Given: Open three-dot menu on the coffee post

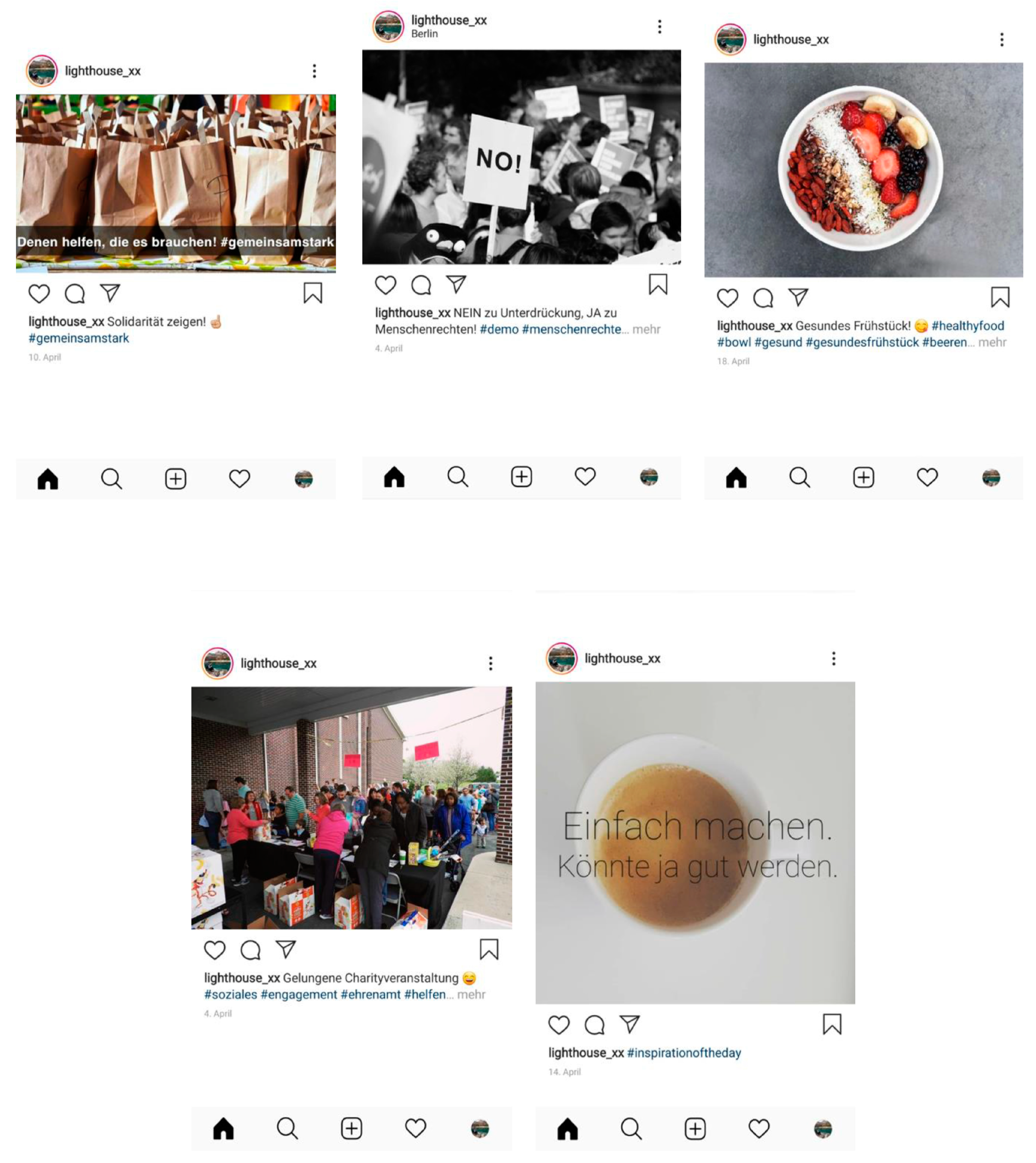Looking at the screenshot, I should [x=833, y=658].
